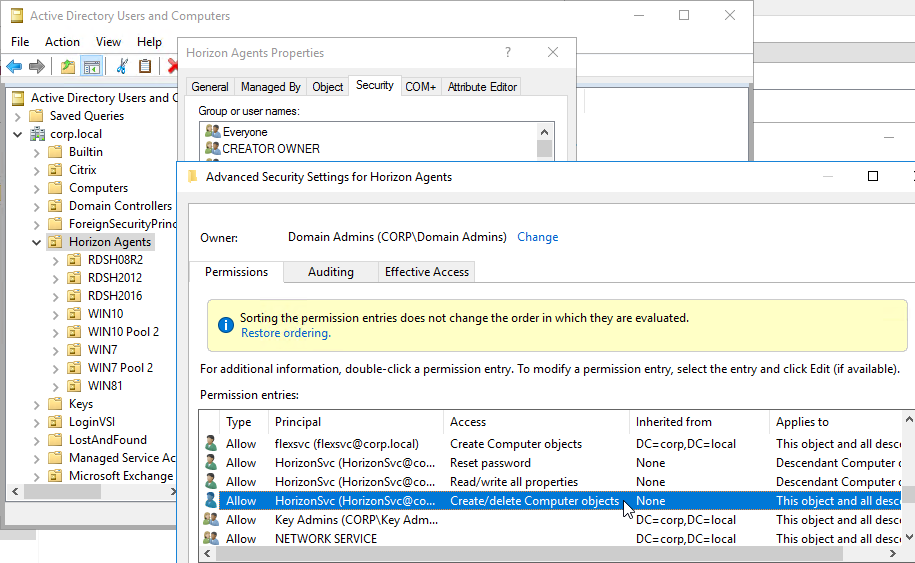Open the Help menu

pyautogui.click(x=149, y=42)
